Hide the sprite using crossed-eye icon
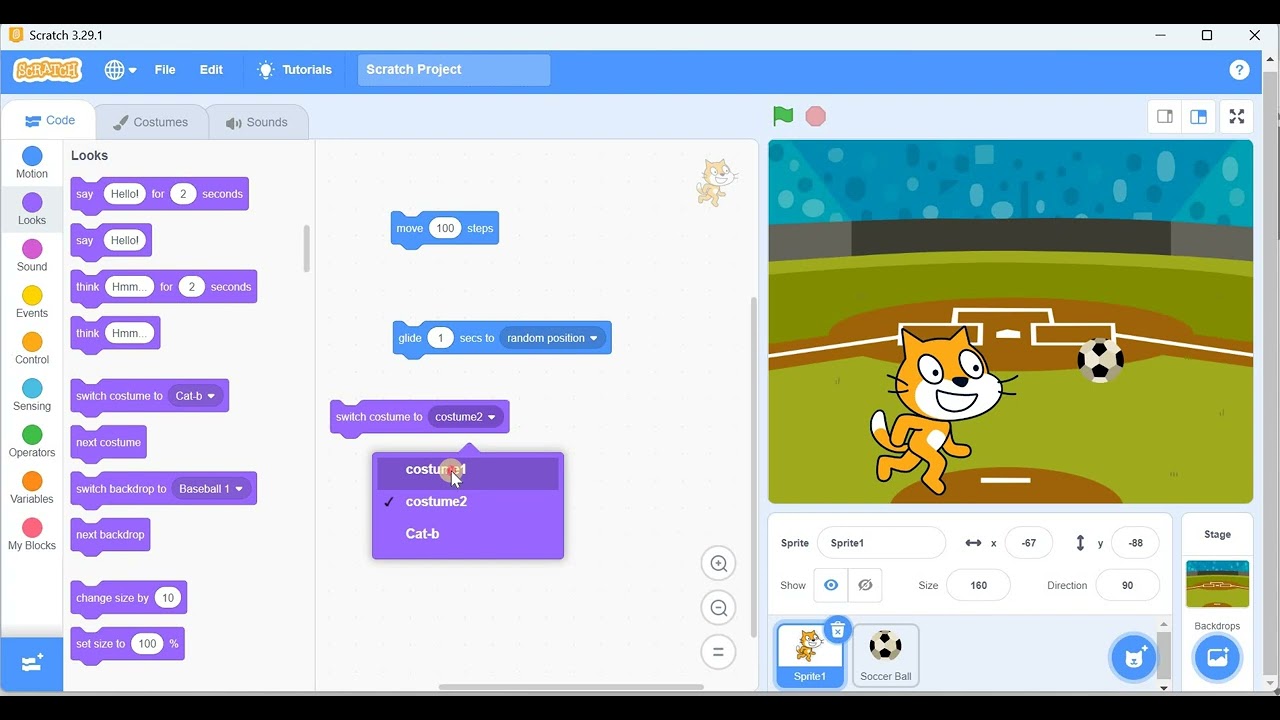Image resolution: width=1280 pixels, height=720 pixels. click(x=865, y=585)
